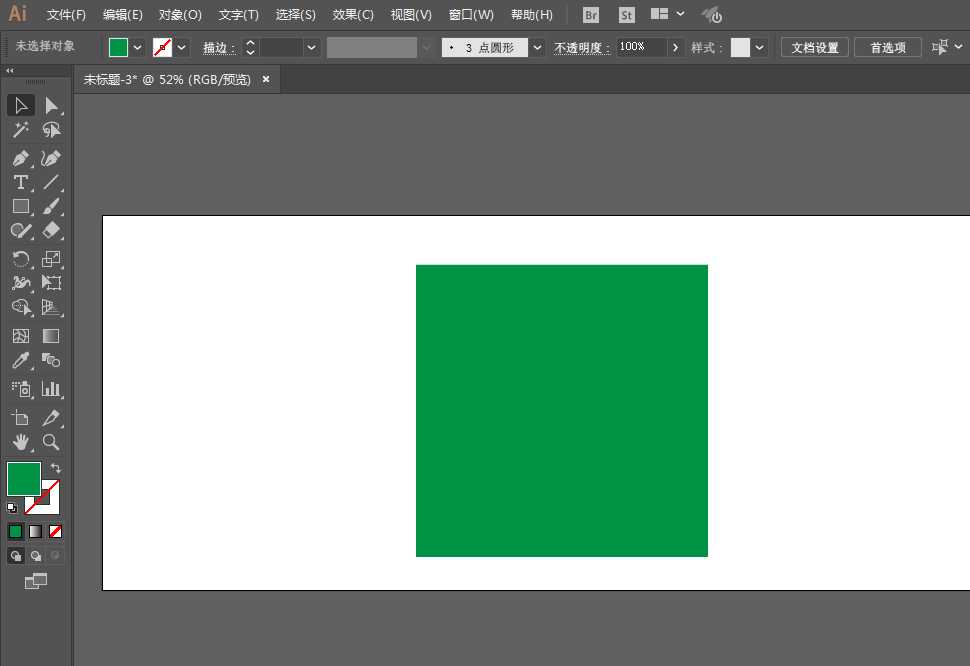Select the Type tool
This screenshot has width=970, height=666.
pyautogui.click(x=20, y=182)
